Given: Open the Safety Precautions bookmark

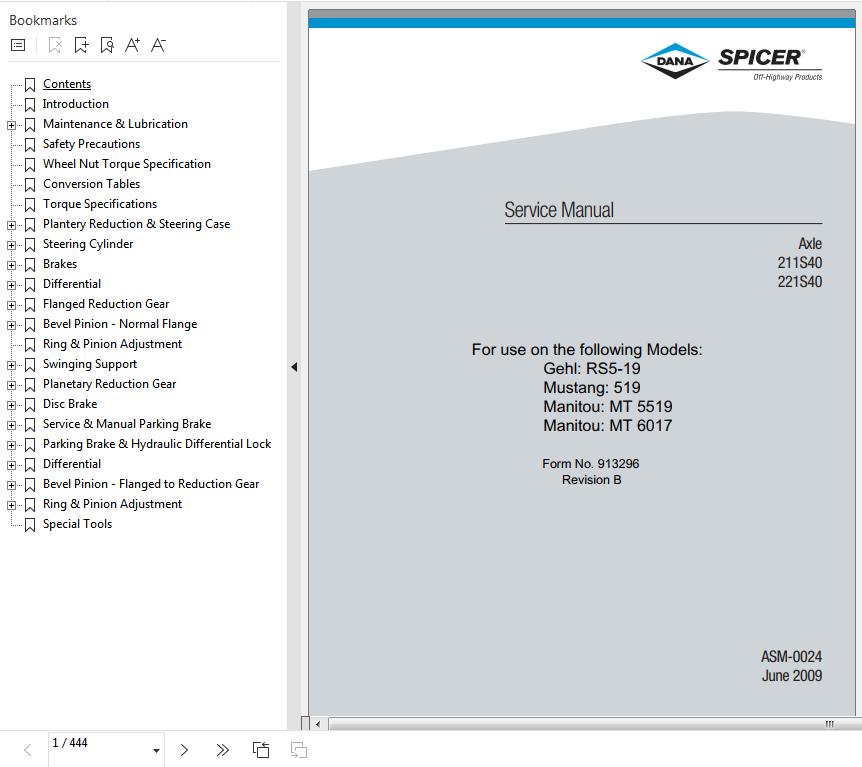Looking at the screenshot, I should tap(91, 144).
